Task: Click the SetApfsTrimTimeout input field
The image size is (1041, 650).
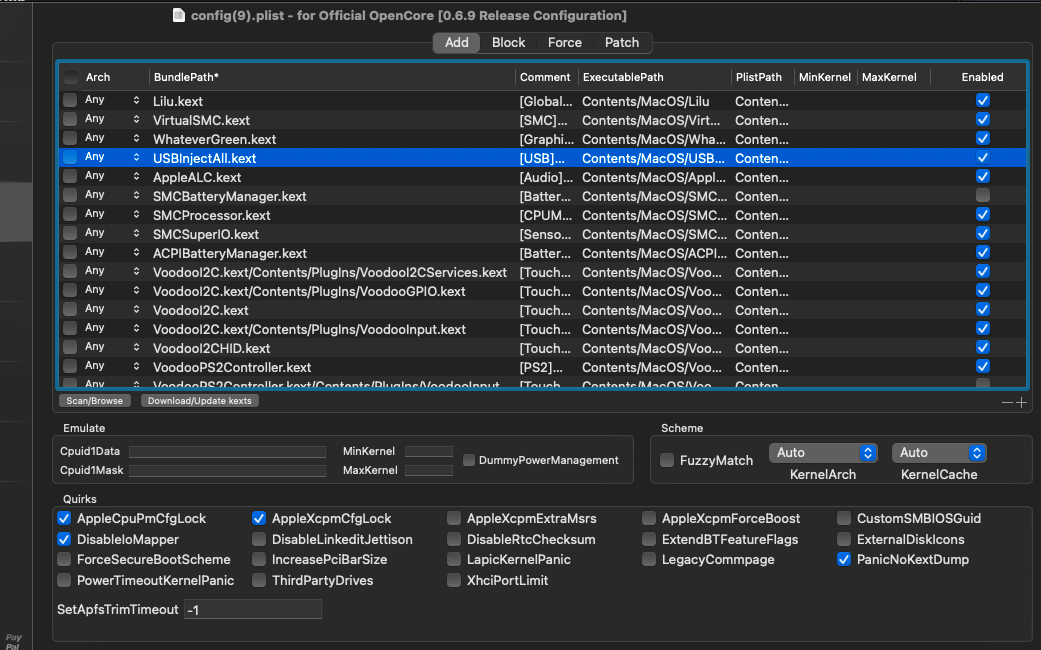Action: click(253, 609)
